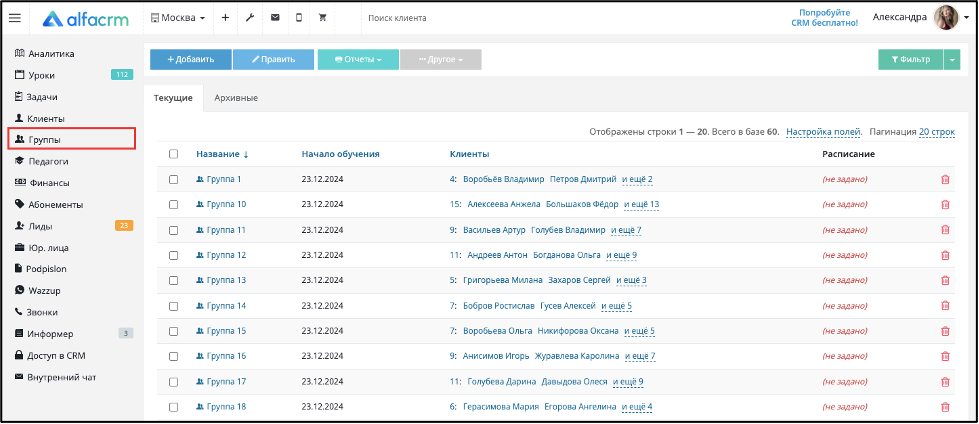Expand the Отчеты dropdown button
Viewport: 979px width, 424px height.
(x=358, y=59)
